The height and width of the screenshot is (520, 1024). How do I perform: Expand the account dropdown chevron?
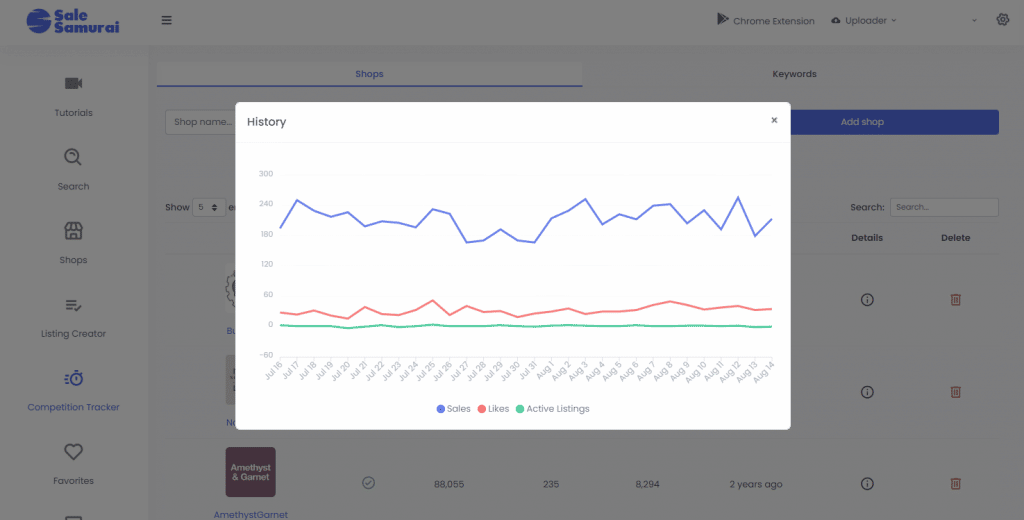click(974, 20)
